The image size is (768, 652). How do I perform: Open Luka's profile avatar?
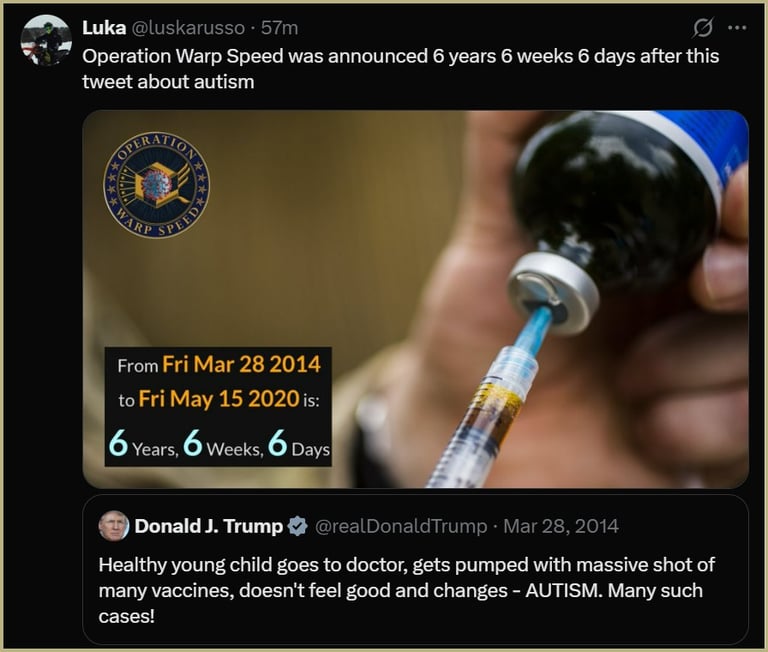(x=46, y=41)
